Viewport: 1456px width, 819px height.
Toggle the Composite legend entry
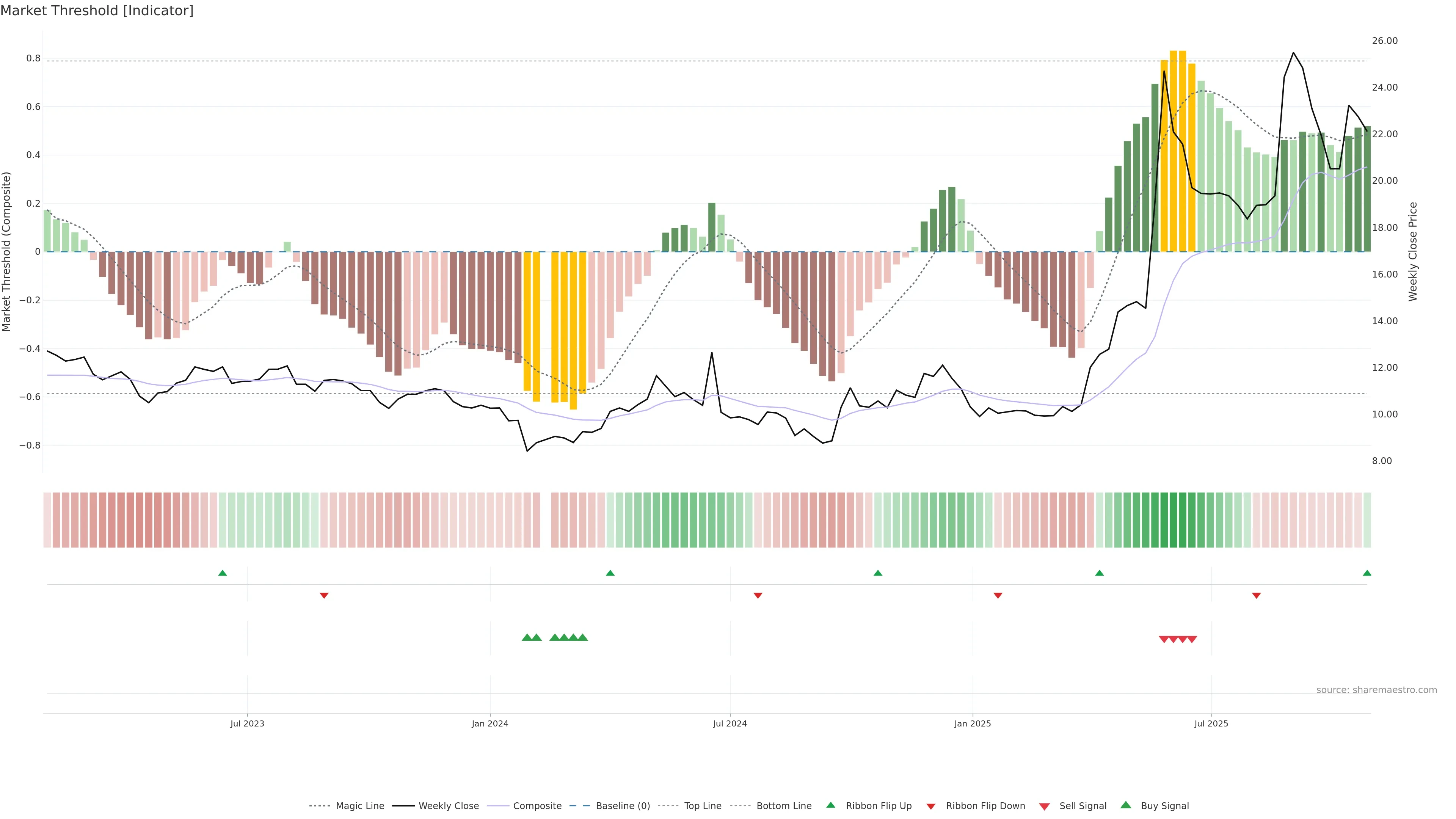[x=537, y=805]
